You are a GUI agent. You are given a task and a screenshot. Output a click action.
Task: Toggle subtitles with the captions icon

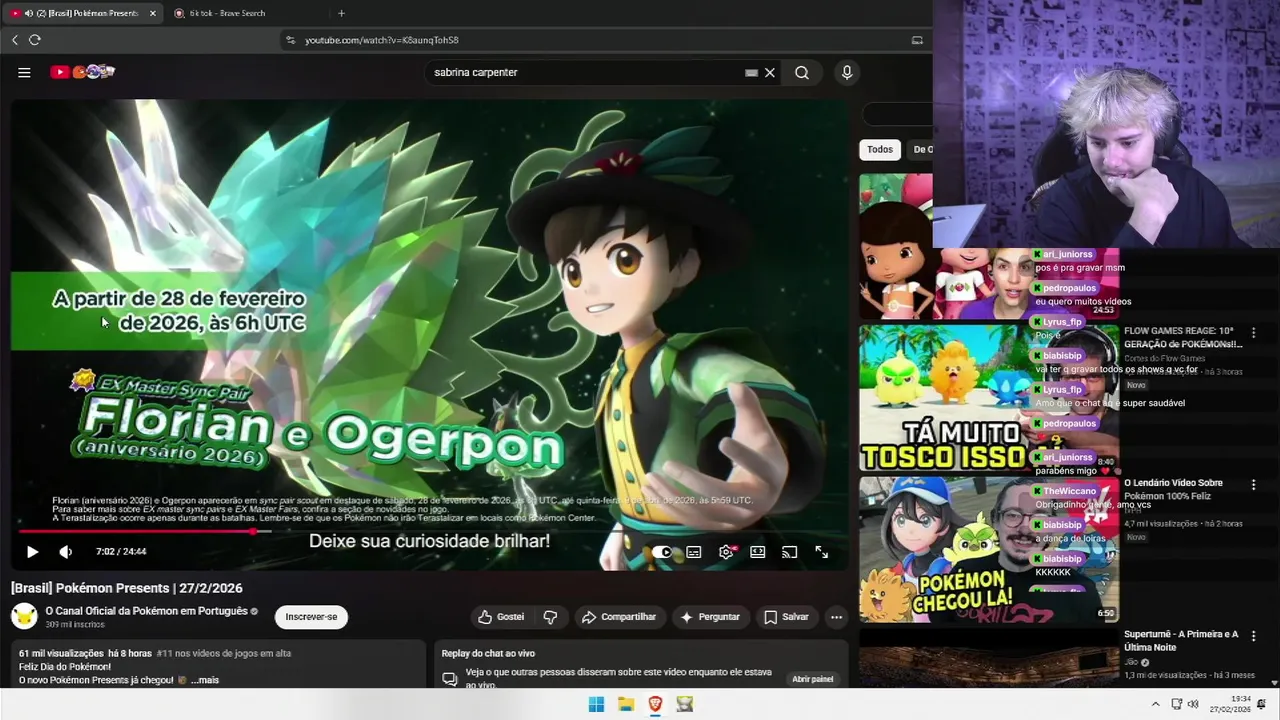694,552
